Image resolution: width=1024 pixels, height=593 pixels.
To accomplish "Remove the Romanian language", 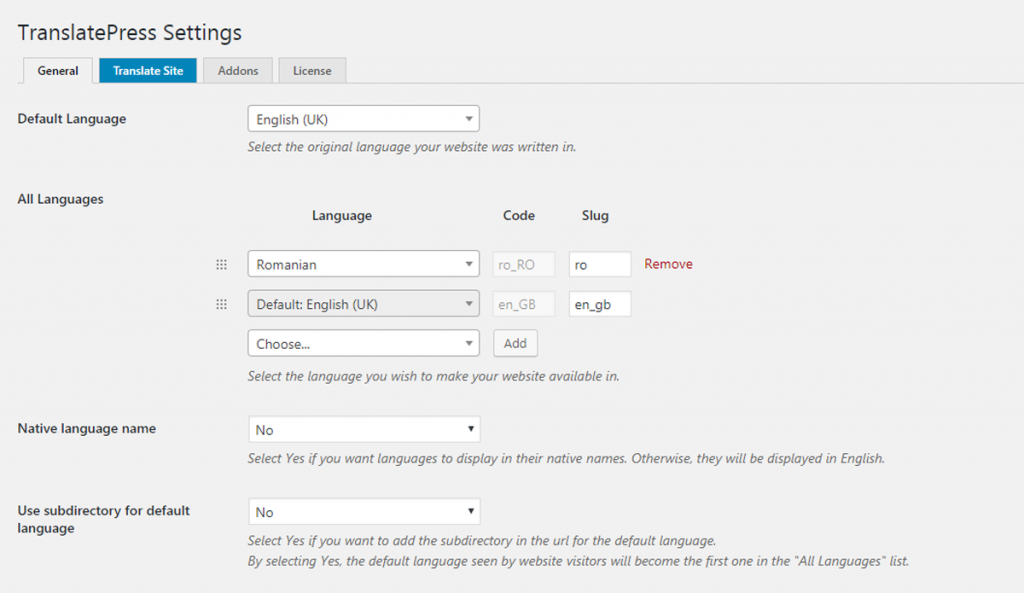I will pyautogui.click(x=668, y=264).
